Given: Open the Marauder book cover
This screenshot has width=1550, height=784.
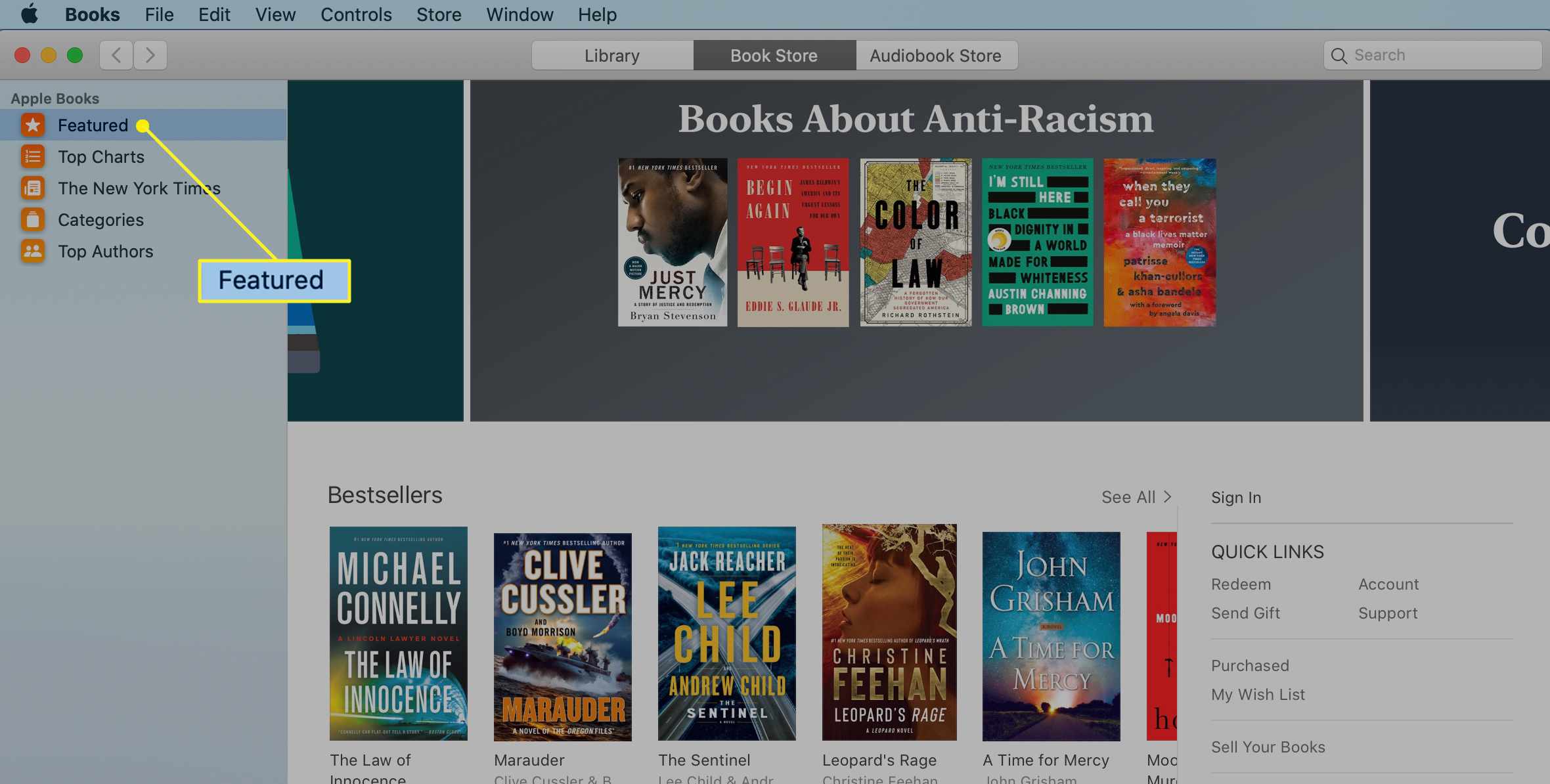Looking at the screenshot, I should pyautogui.click(x=563, y=636).
